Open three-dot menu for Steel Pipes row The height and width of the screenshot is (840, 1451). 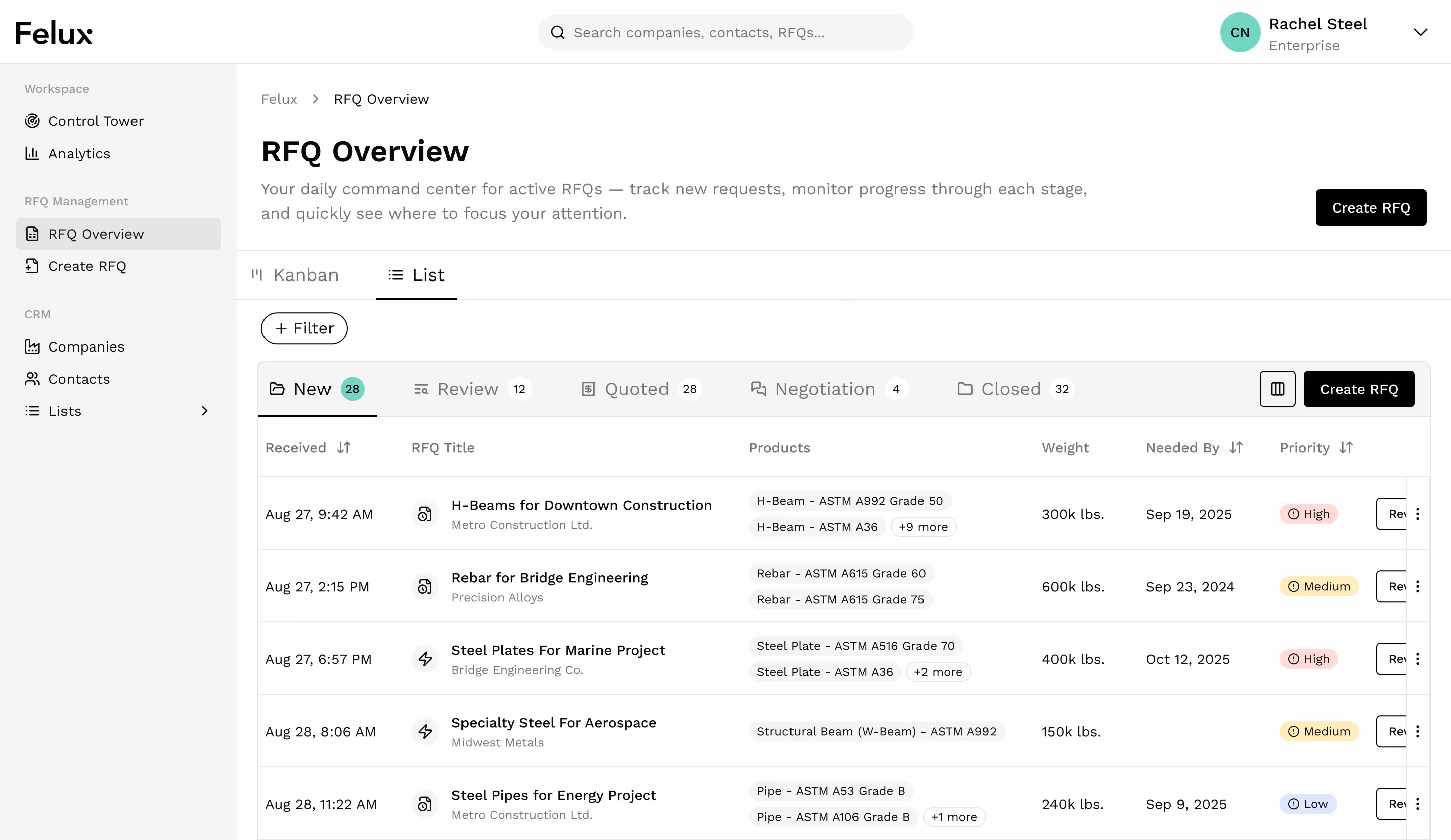point(1418,804)
